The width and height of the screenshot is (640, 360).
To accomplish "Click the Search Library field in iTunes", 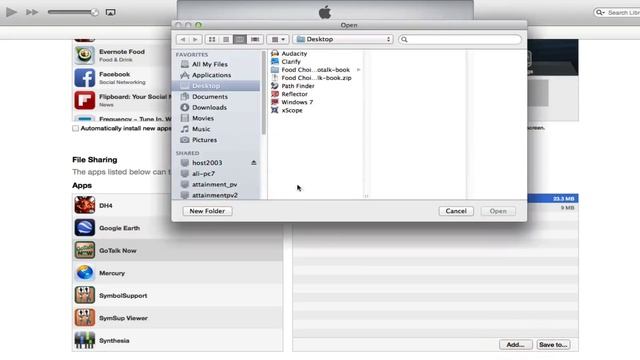I will click(x=617, y=13).
